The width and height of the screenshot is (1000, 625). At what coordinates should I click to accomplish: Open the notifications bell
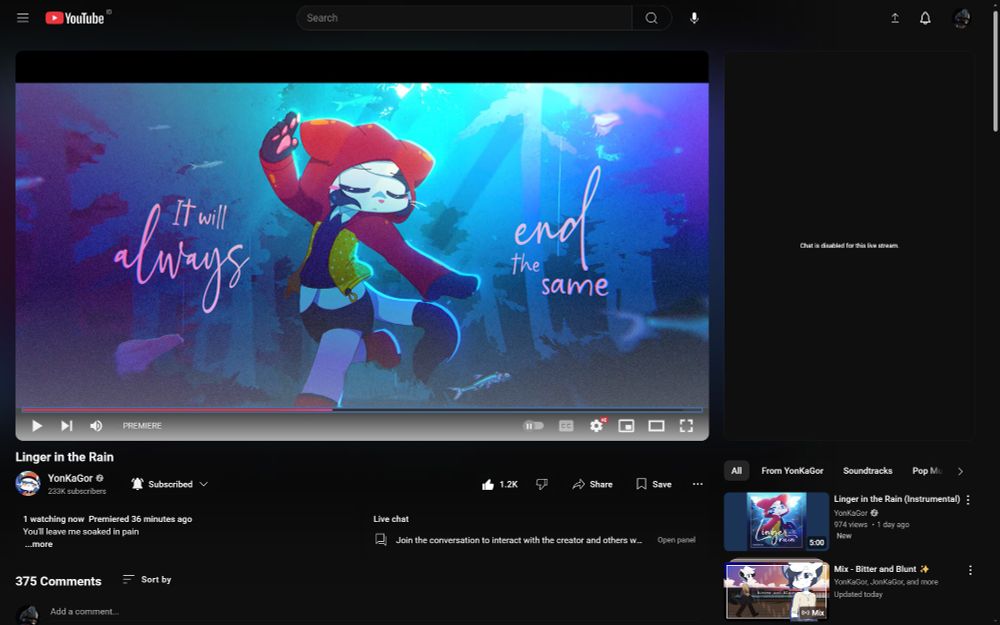(x=925, y=18)
